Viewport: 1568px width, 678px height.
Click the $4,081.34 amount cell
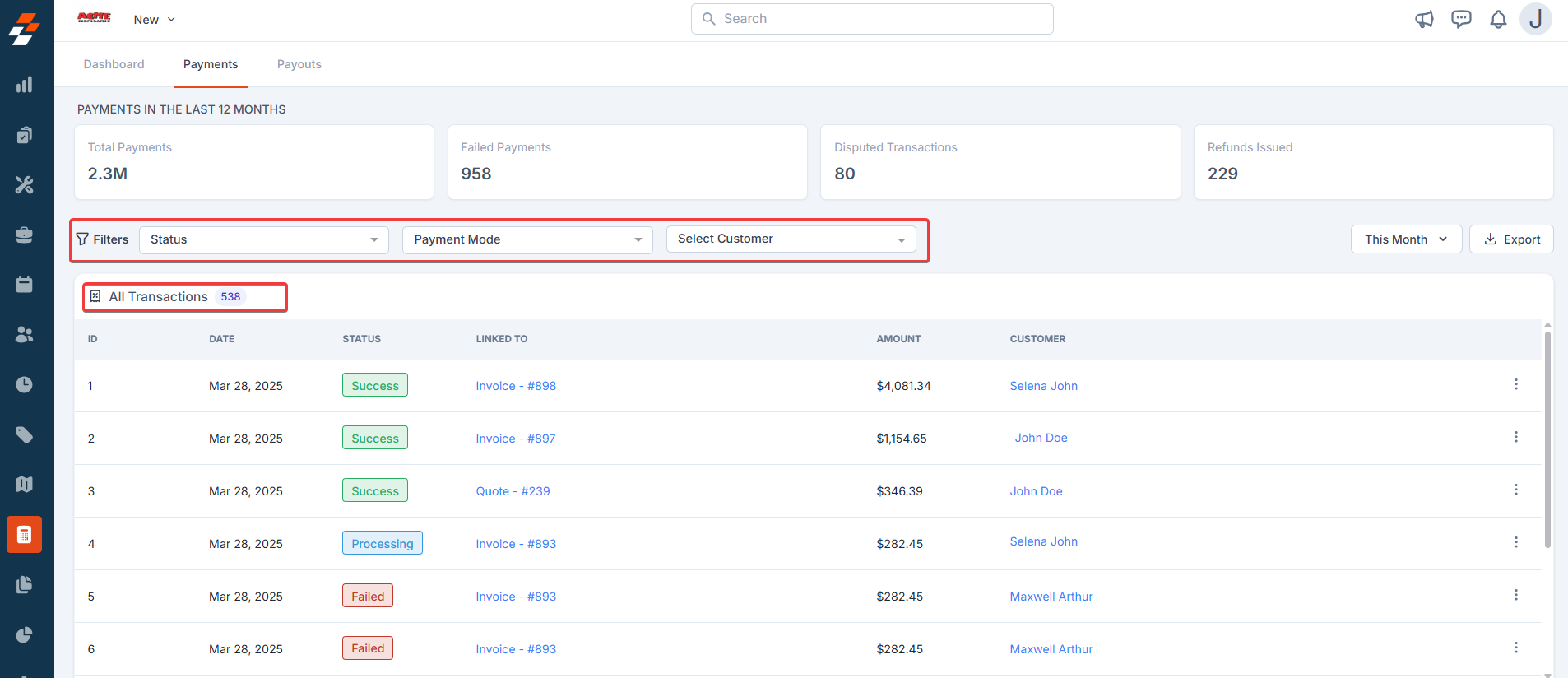pos(903,386)
